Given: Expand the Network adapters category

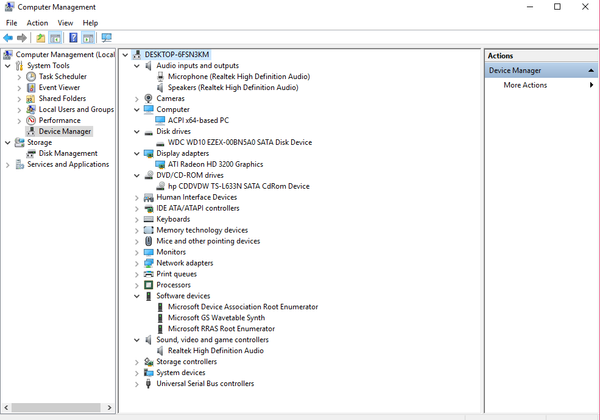Looking at the screenshot, I should click(137, 263).
